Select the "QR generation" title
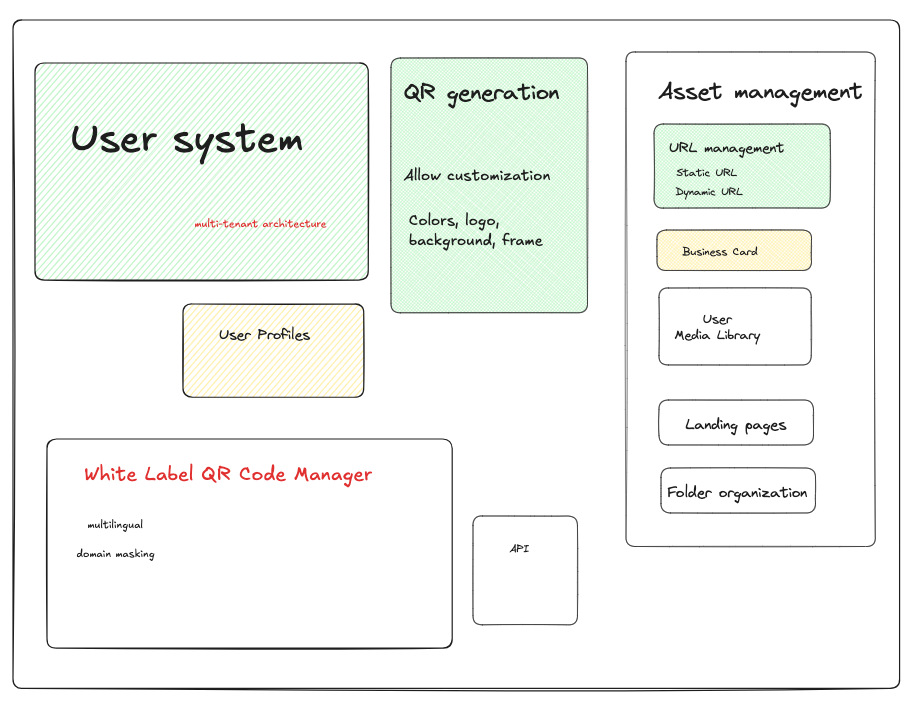 pos(481,93)
